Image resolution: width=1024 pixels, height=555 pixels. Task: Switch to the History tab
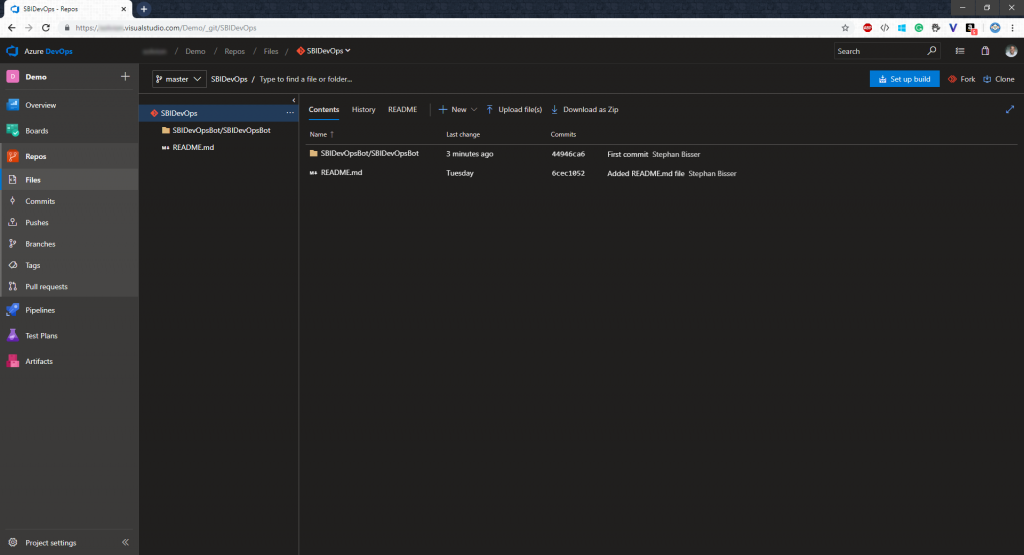(x=364, y=110)
